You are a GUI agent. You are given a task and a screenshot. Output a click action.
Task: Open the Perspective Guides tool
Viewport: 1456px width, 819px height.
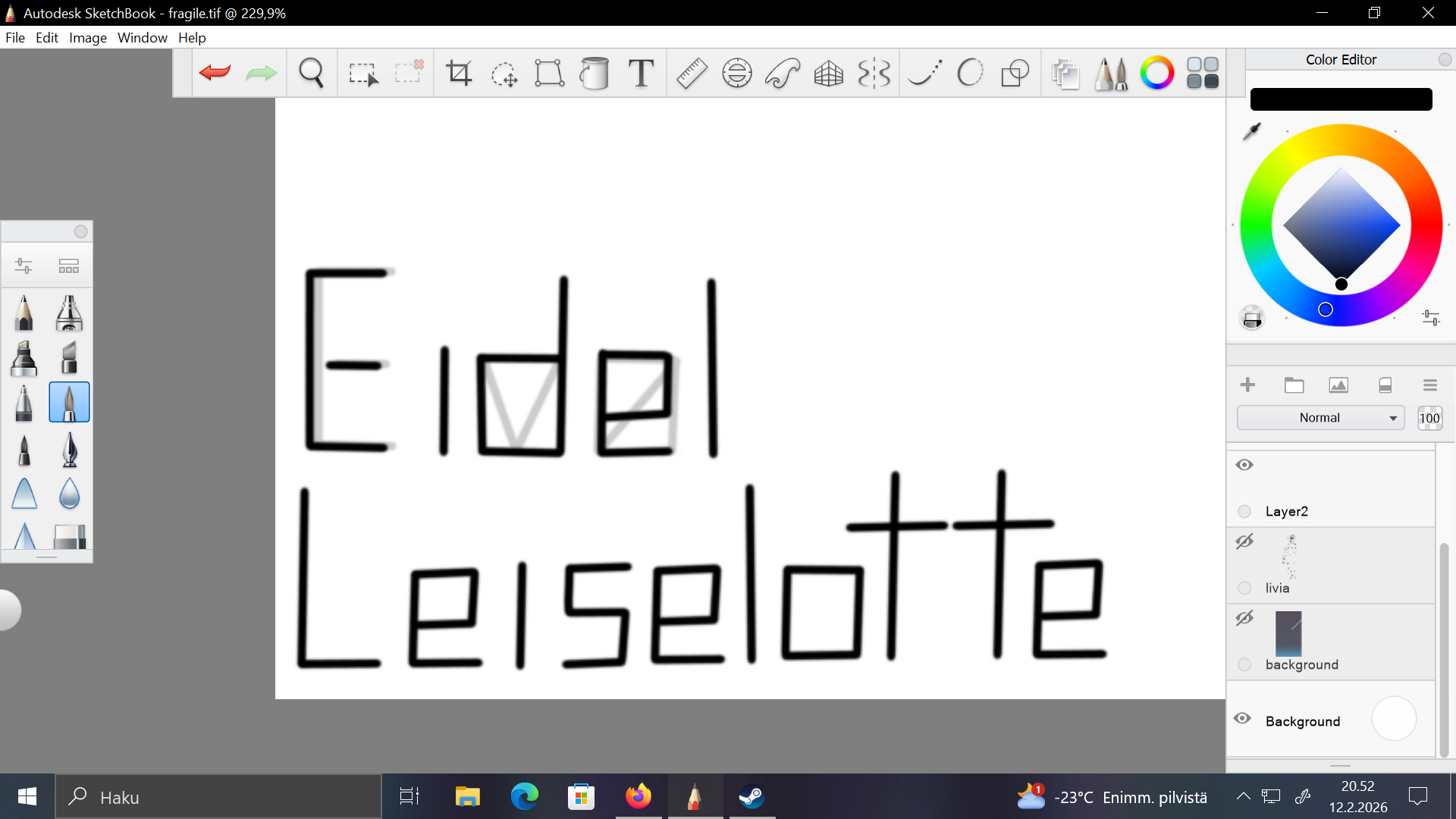point(828,73)
